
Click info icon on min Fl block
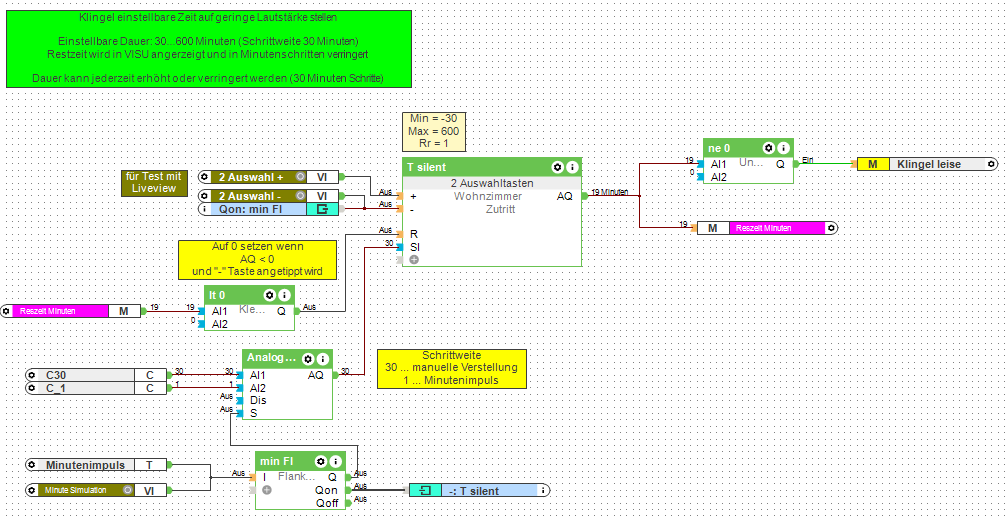point(336,461)
